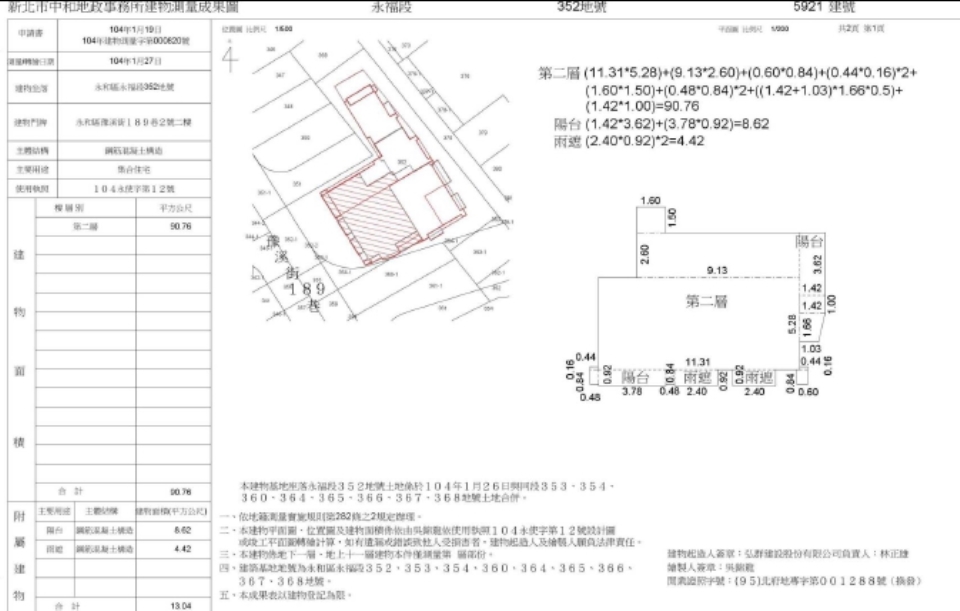Click the 9.13 dimension on the floor plan
This screenshot has height=611, width=960.
click(x=716, y=270)
